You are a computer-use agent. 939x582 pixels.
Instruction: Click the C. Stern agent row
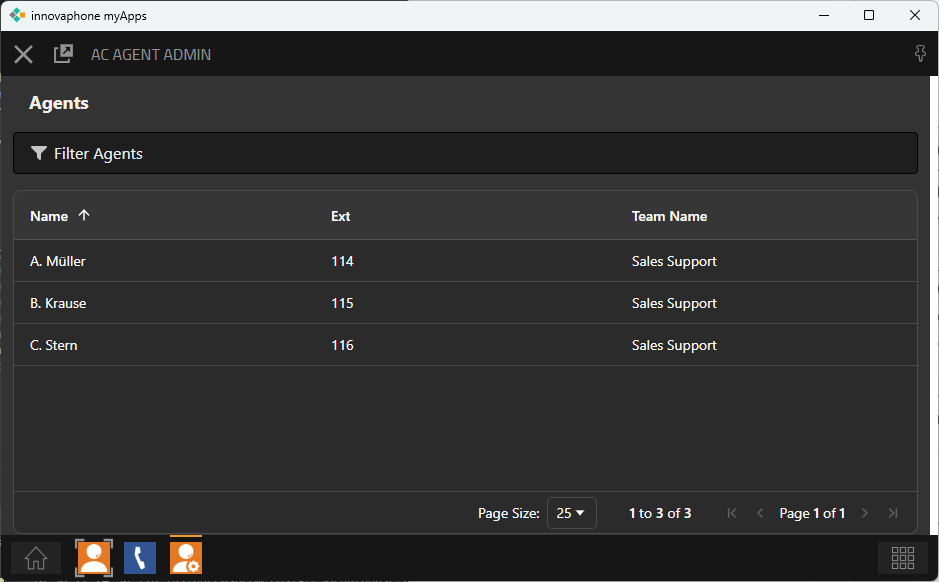click(54, 345)
